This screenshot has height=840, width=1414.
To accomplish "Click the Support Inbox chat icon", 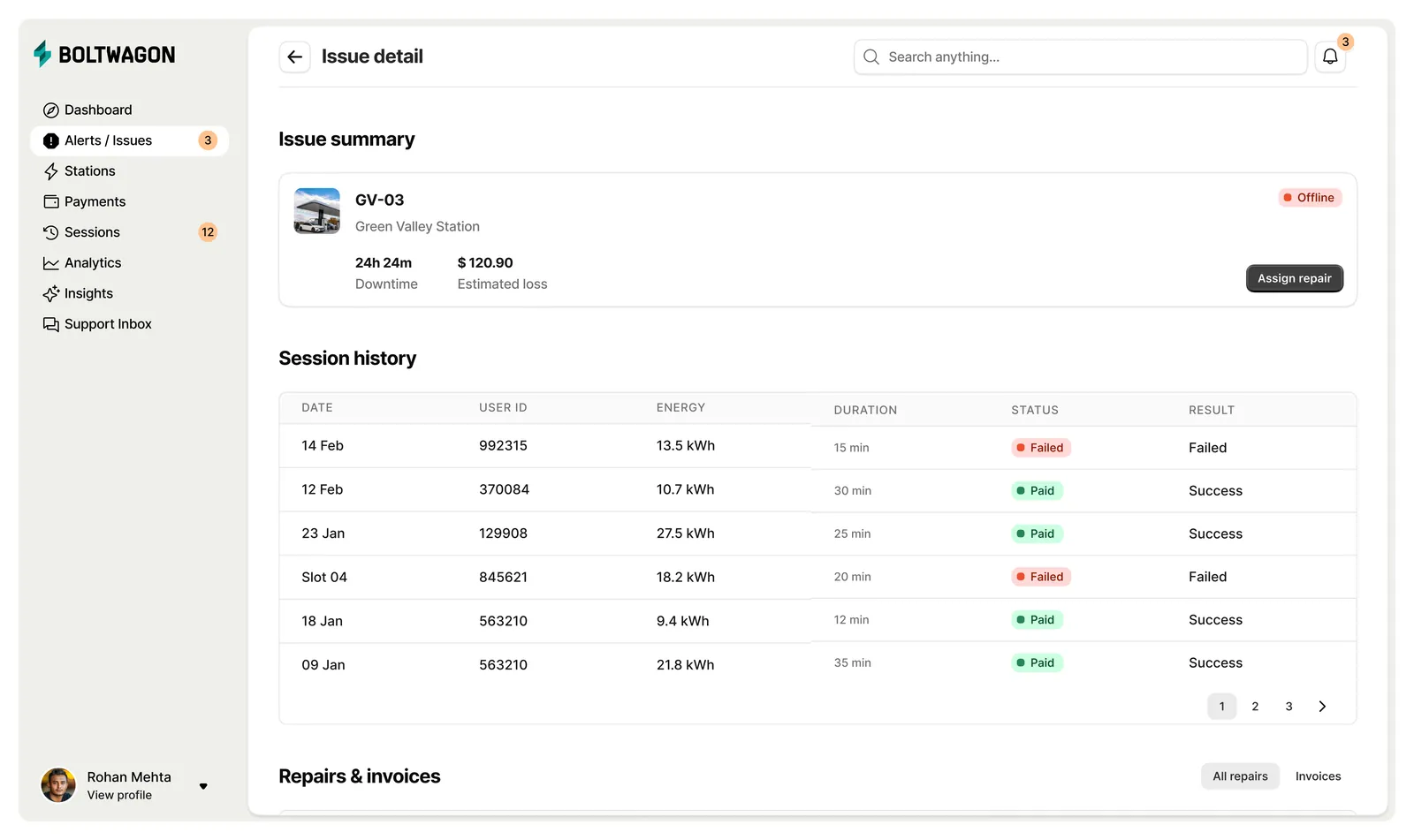I will click(x=51, y=325).
